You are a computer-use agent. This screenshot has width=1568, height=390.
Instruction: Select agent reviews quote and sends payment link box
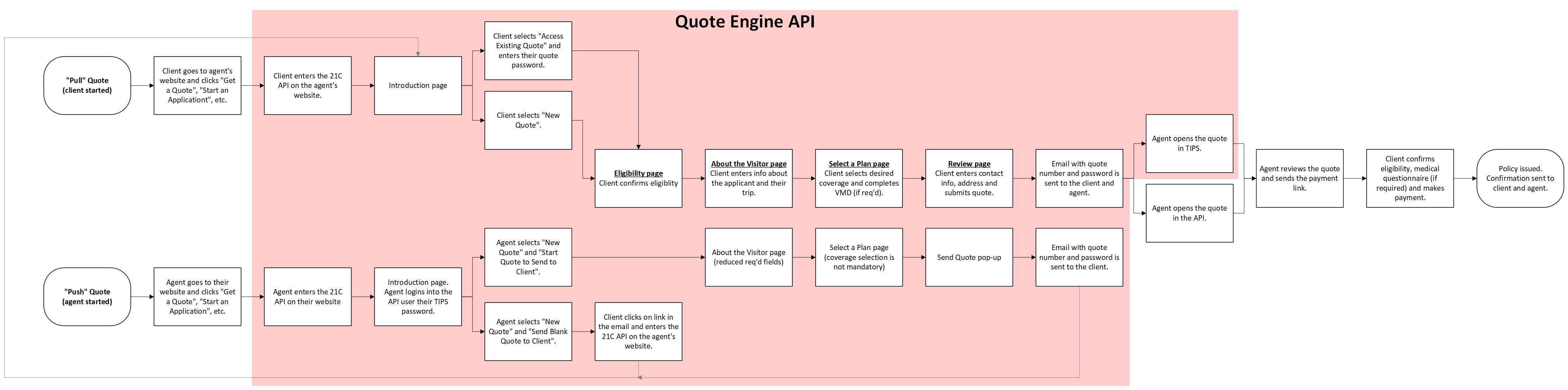coord(1299,178)
